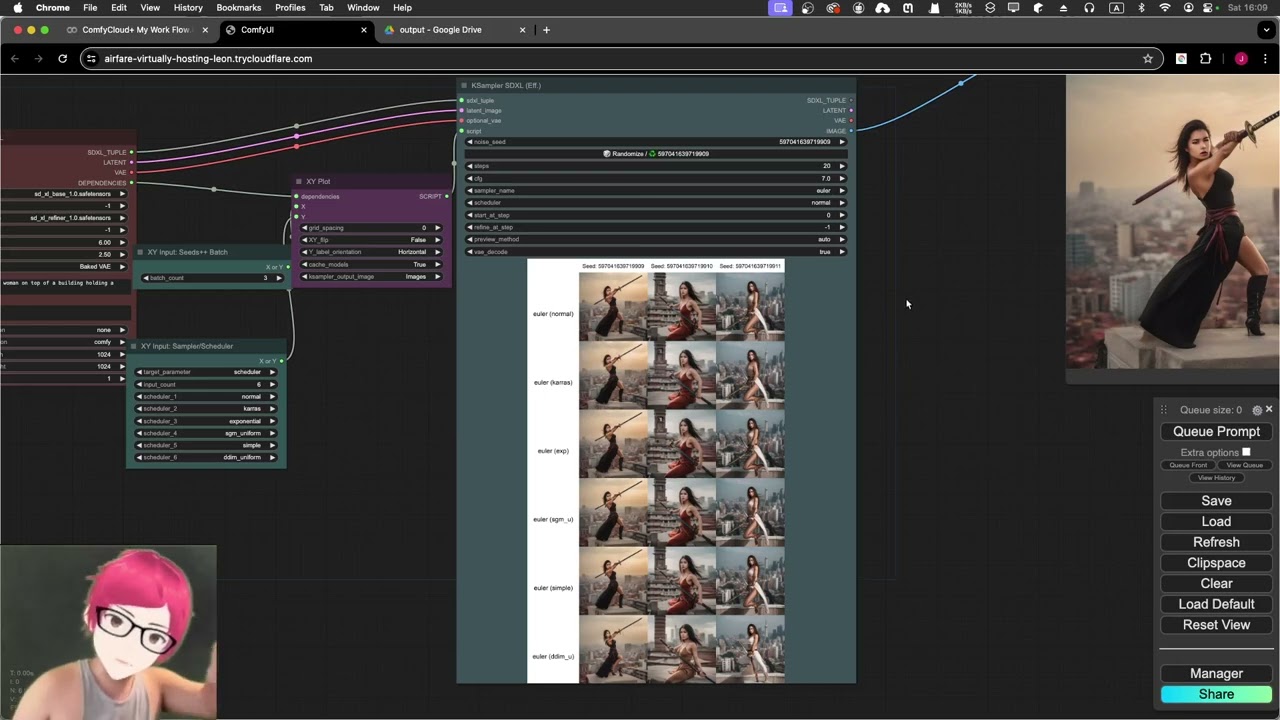Open the Bookmarks menu
Viewport: 1280px width, 720px height.
point(239,8)
